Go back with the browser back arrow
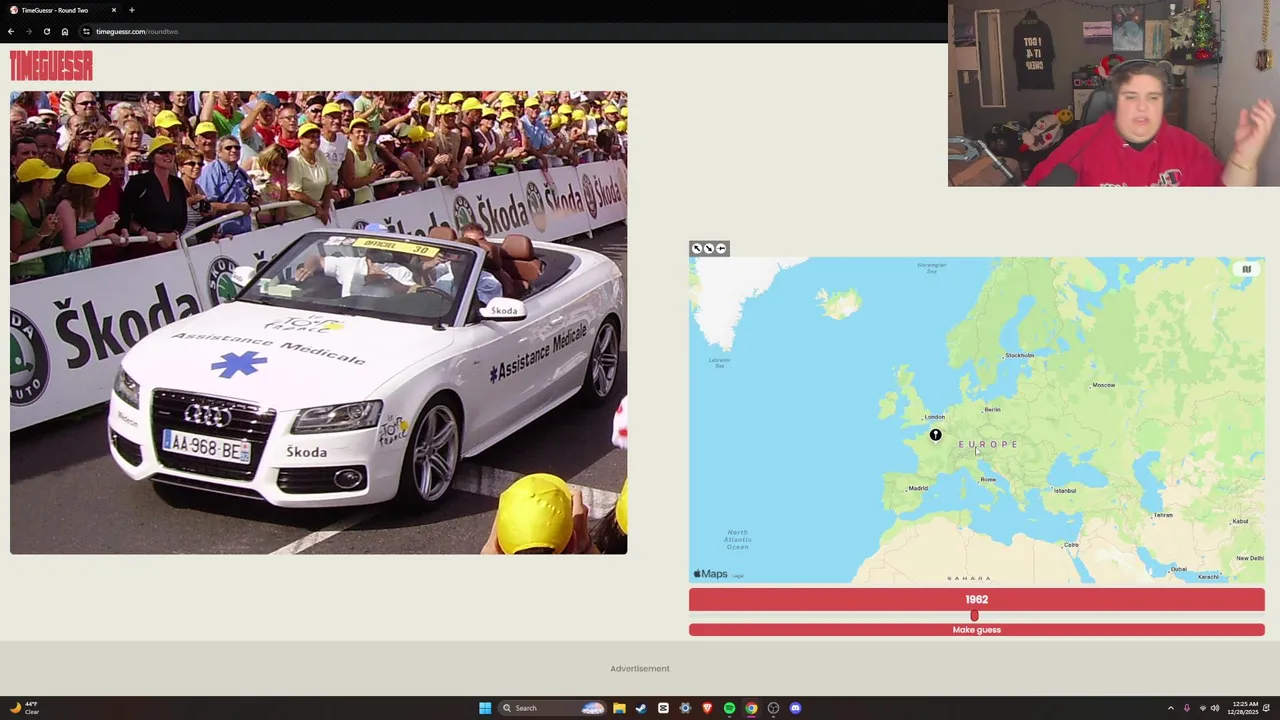Image resolution: width=1280 pixels, height=720 pixels. 11,31
